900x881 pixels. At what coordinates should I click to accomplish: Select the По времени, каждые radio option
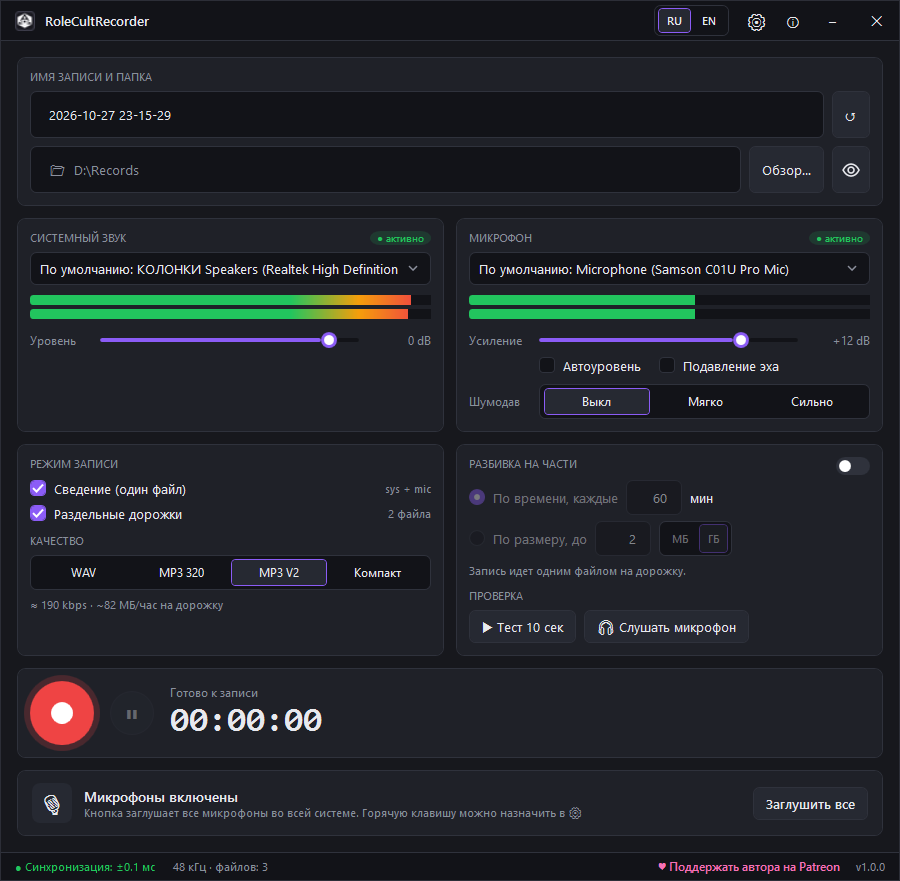click(x=477, y=498)
